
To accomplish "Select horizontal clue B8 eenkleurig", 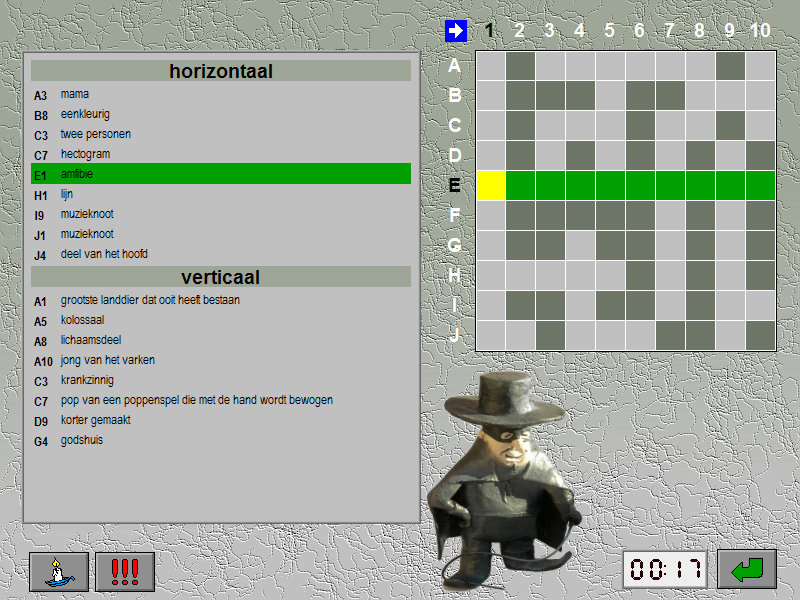I will [221, 114].
